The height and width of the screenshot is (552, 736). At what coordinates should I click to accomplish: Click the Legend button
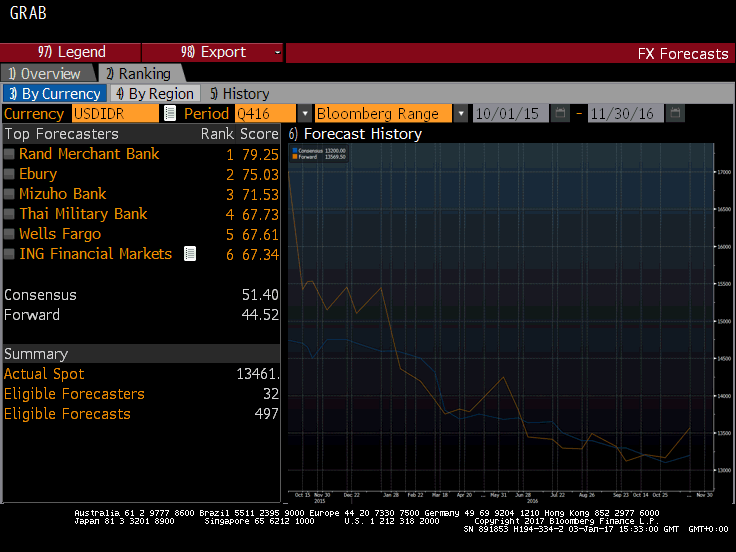coord(71,52)
